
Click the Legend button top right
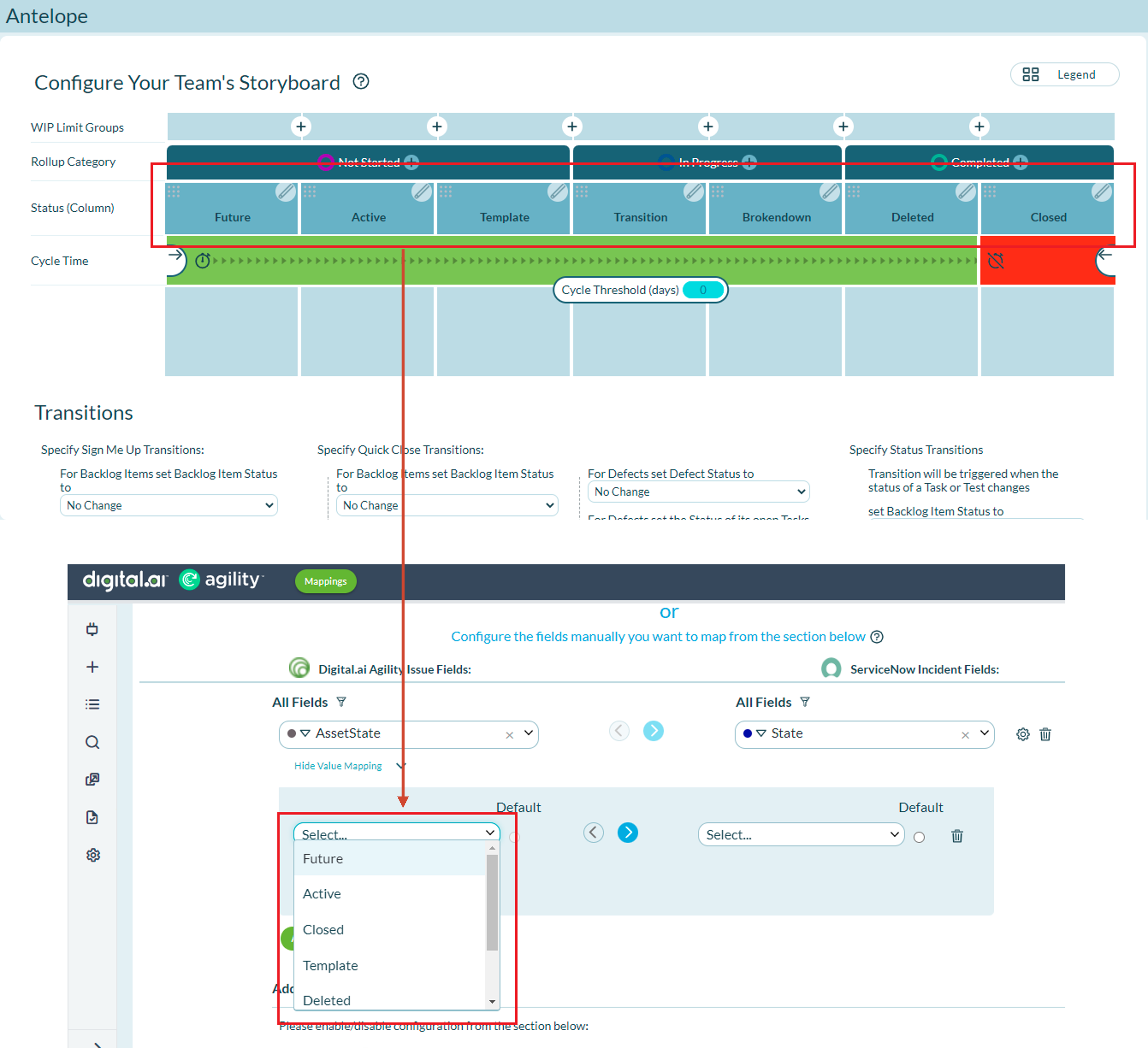(1063, 74)
